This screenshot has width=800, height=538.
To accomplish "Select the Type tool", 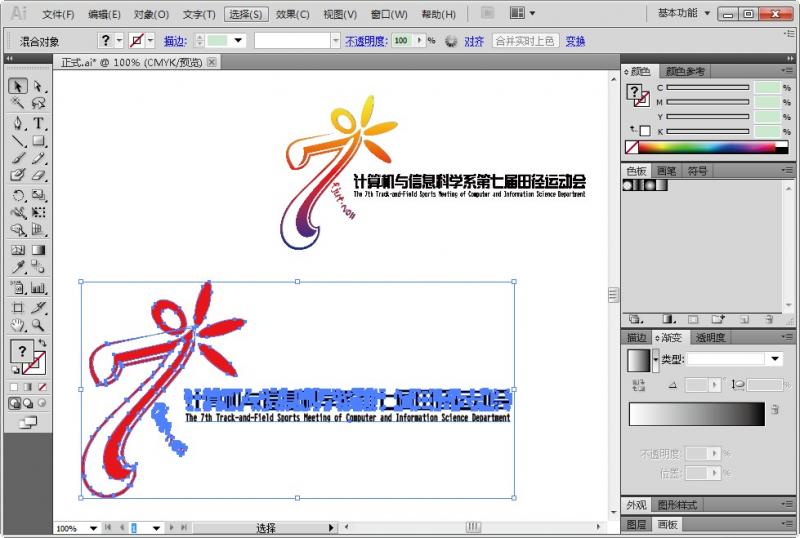I will tap(38, 123).
